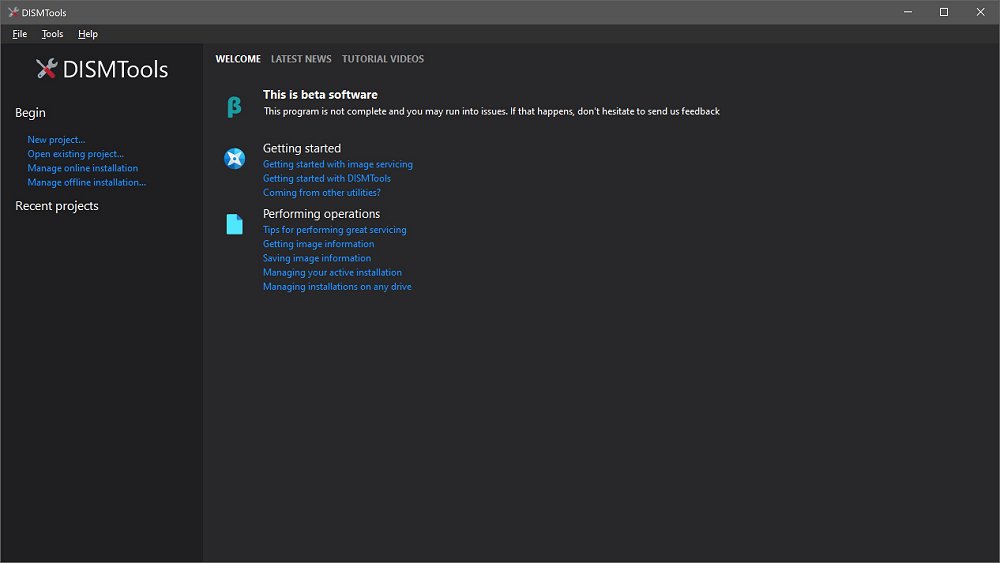Viewport: 1000px width, 563px height.
Task: Select the Welcome tab
Action: [x=238, y=59]
